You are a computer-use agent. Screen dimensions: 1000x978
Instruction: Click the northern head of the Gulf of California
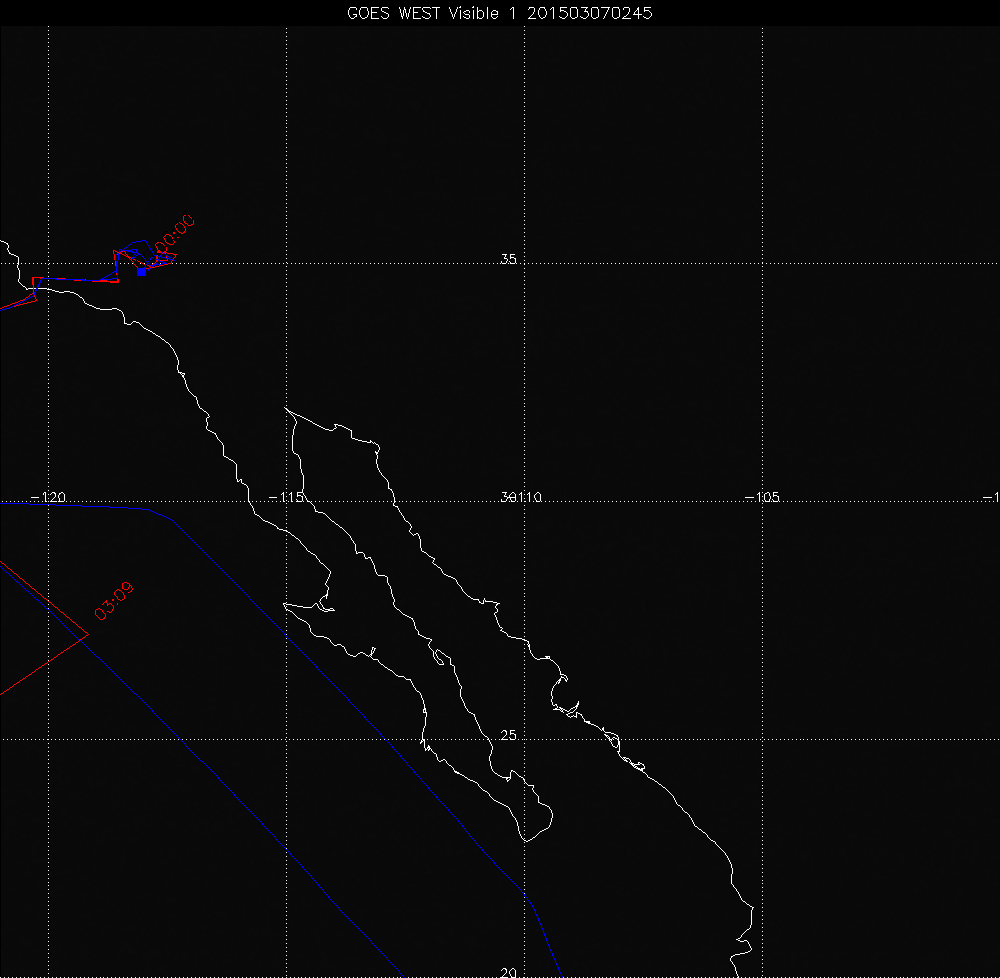[288, 410]
